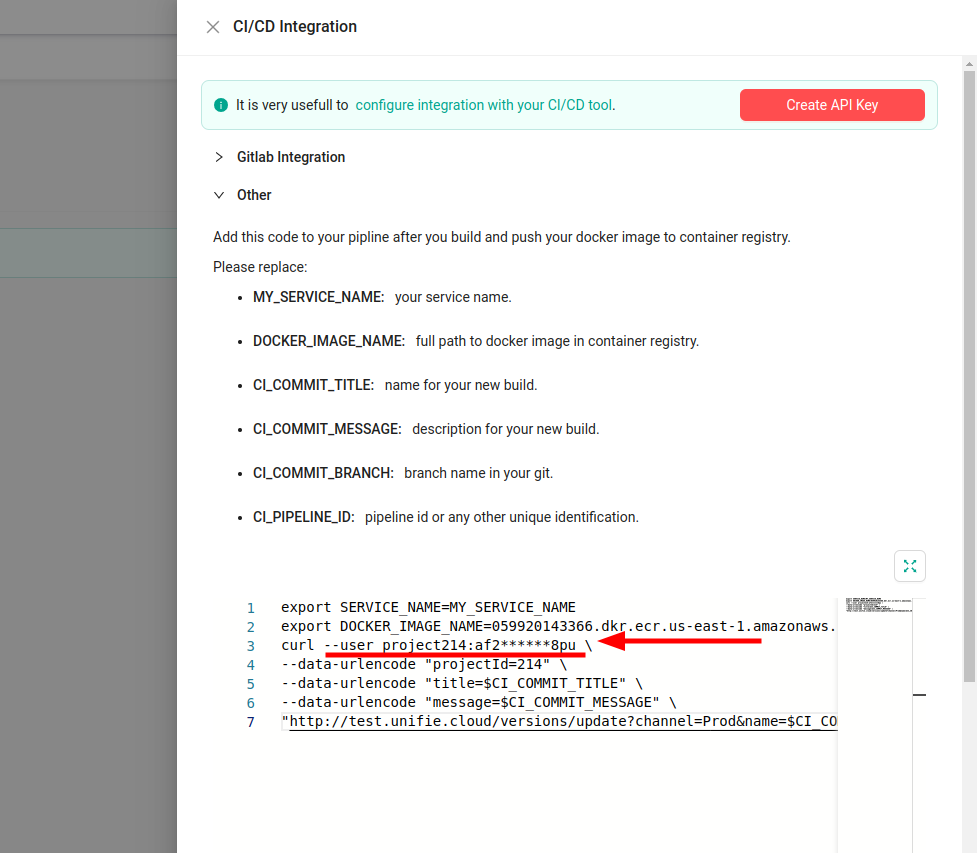Viewport: 977px width, 853px height.
Task: Select line number 3 in the code block
Action: click(x=250, y=645)
